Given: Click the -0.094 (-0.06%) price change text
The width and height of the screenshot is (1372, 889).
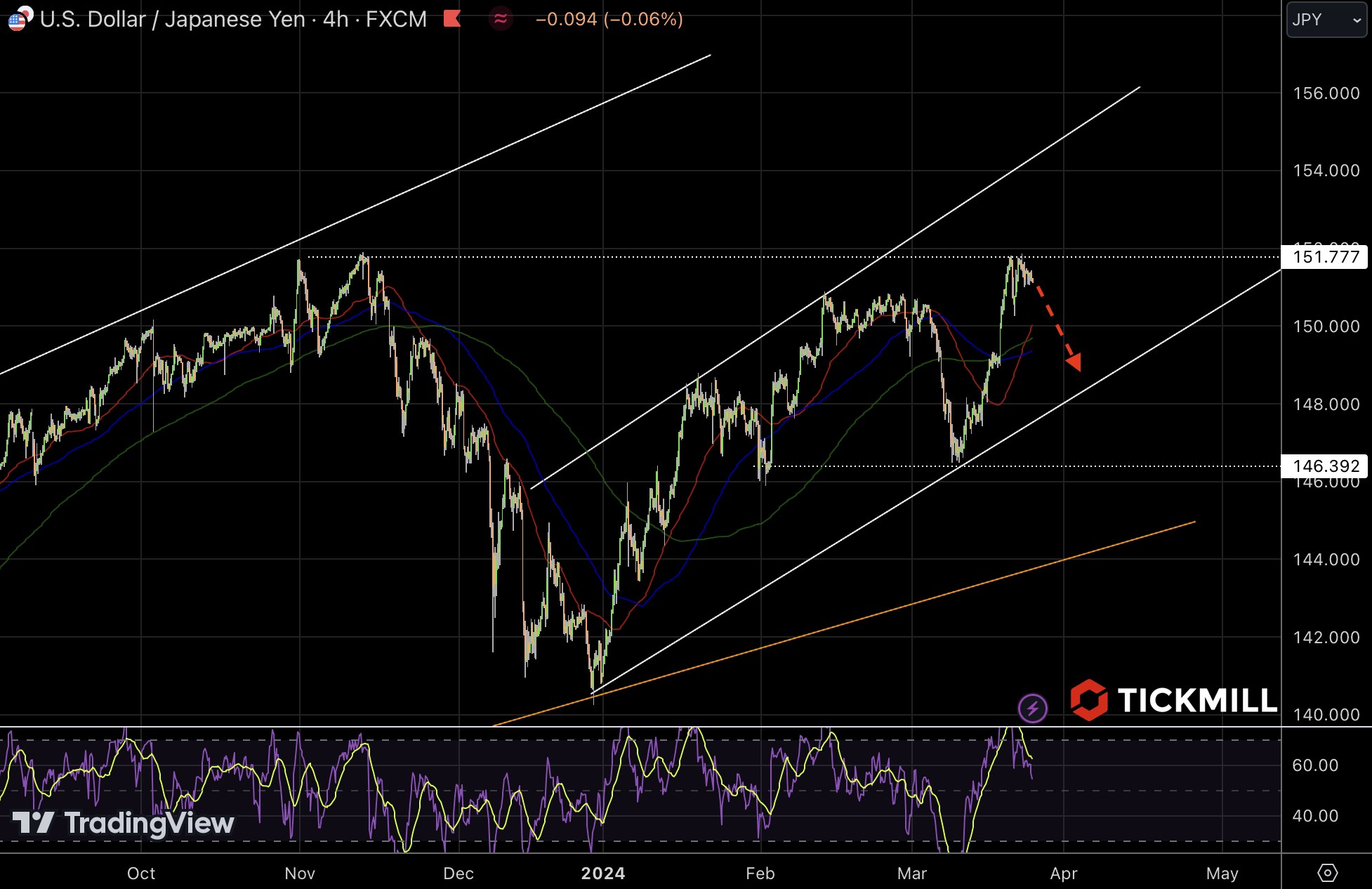Looking at the screenshot, I should (x=609, y=19).
